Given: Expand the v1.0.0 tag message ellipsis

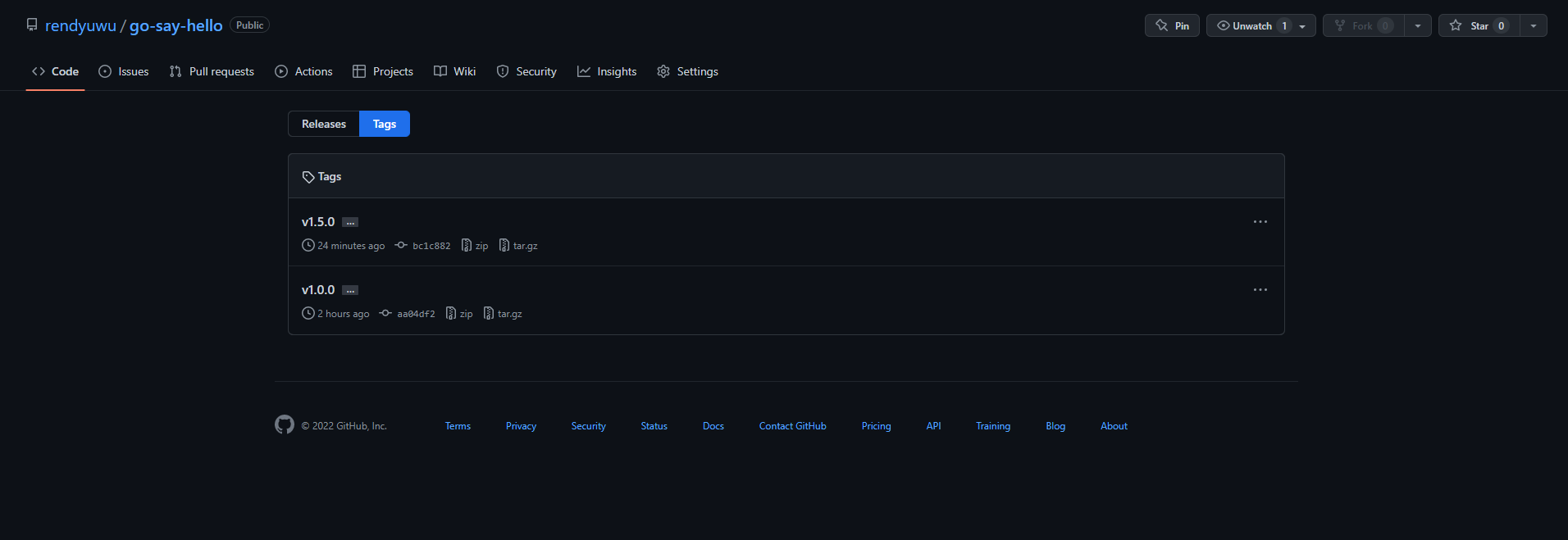Looking at the screenshot, I should point(350,290).
